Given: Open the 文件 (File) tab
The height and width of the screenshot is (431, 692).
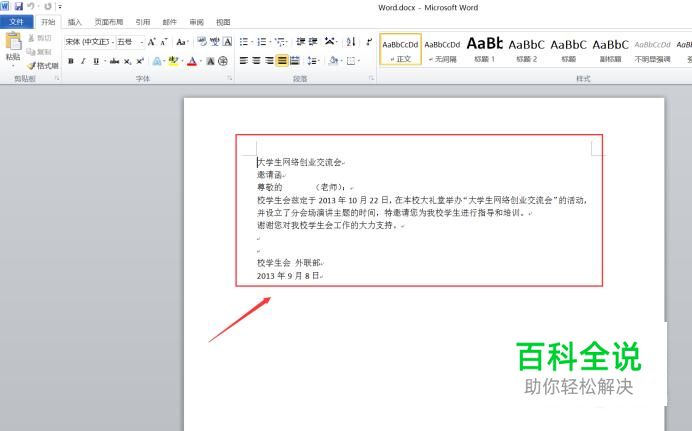Looking at the screenshot, I should (x=16, y=22).
